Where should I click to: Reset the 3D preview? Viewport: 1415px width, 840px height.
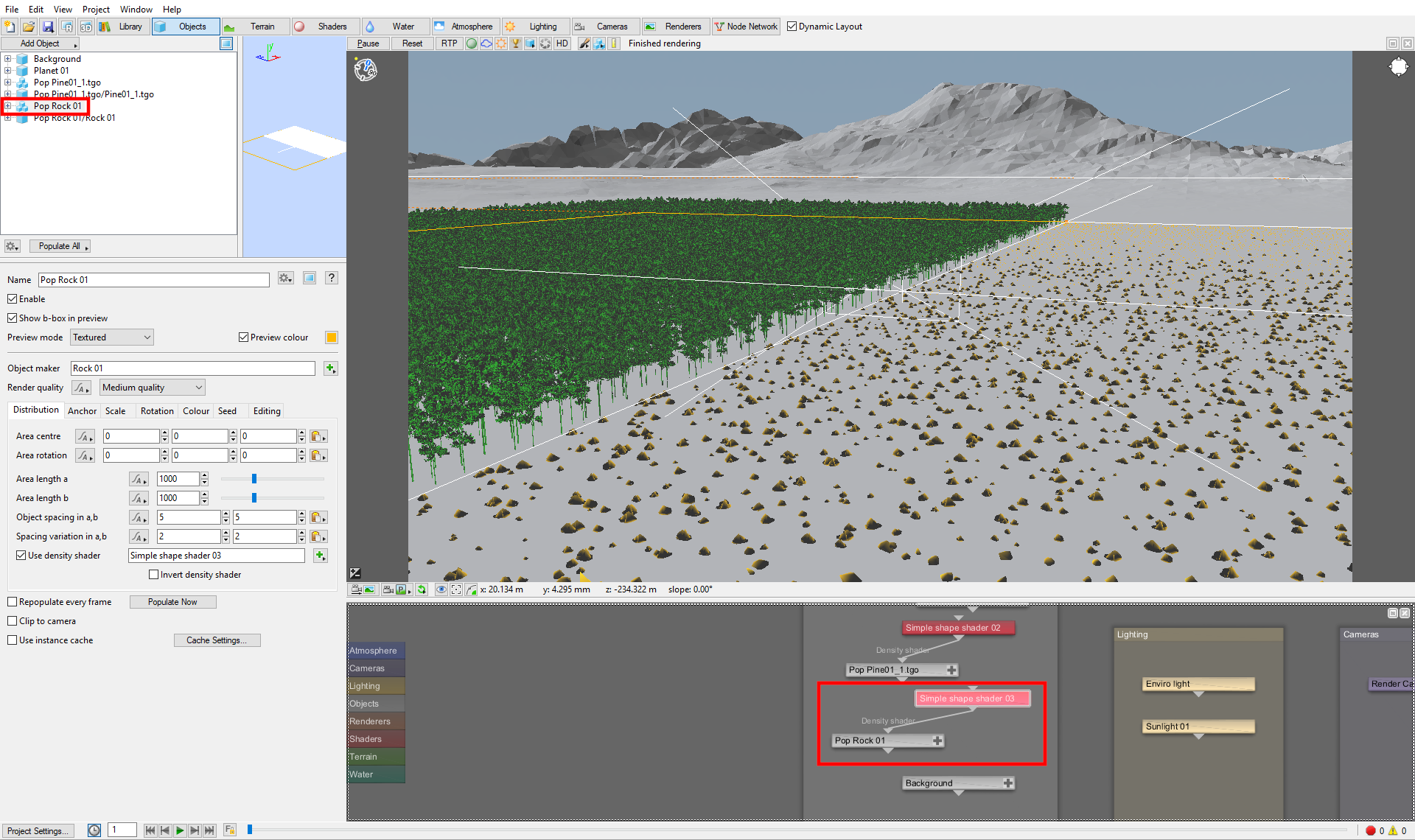click(412, 43)
